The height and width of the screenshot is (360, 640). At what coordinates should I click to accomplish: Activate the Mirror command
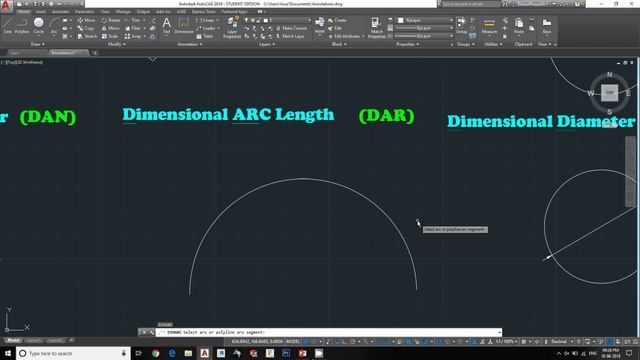point(111,28)
